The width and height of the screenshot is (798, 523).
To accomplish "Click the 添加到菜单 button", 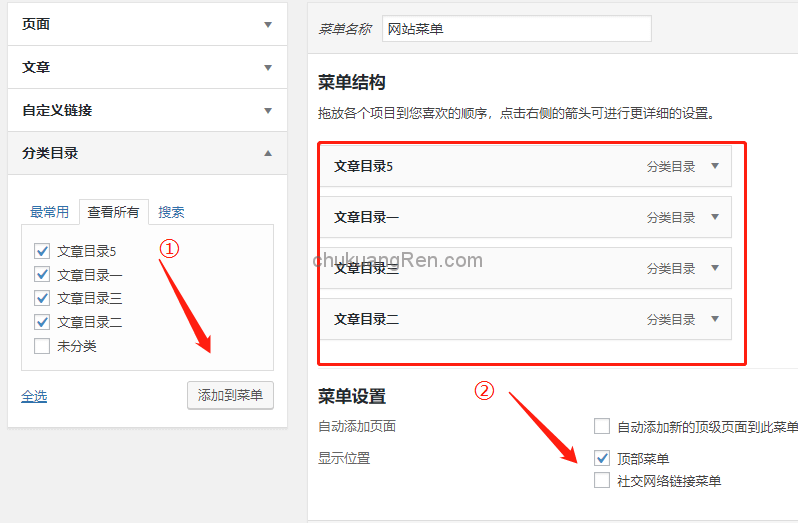I will click(230, 395).
